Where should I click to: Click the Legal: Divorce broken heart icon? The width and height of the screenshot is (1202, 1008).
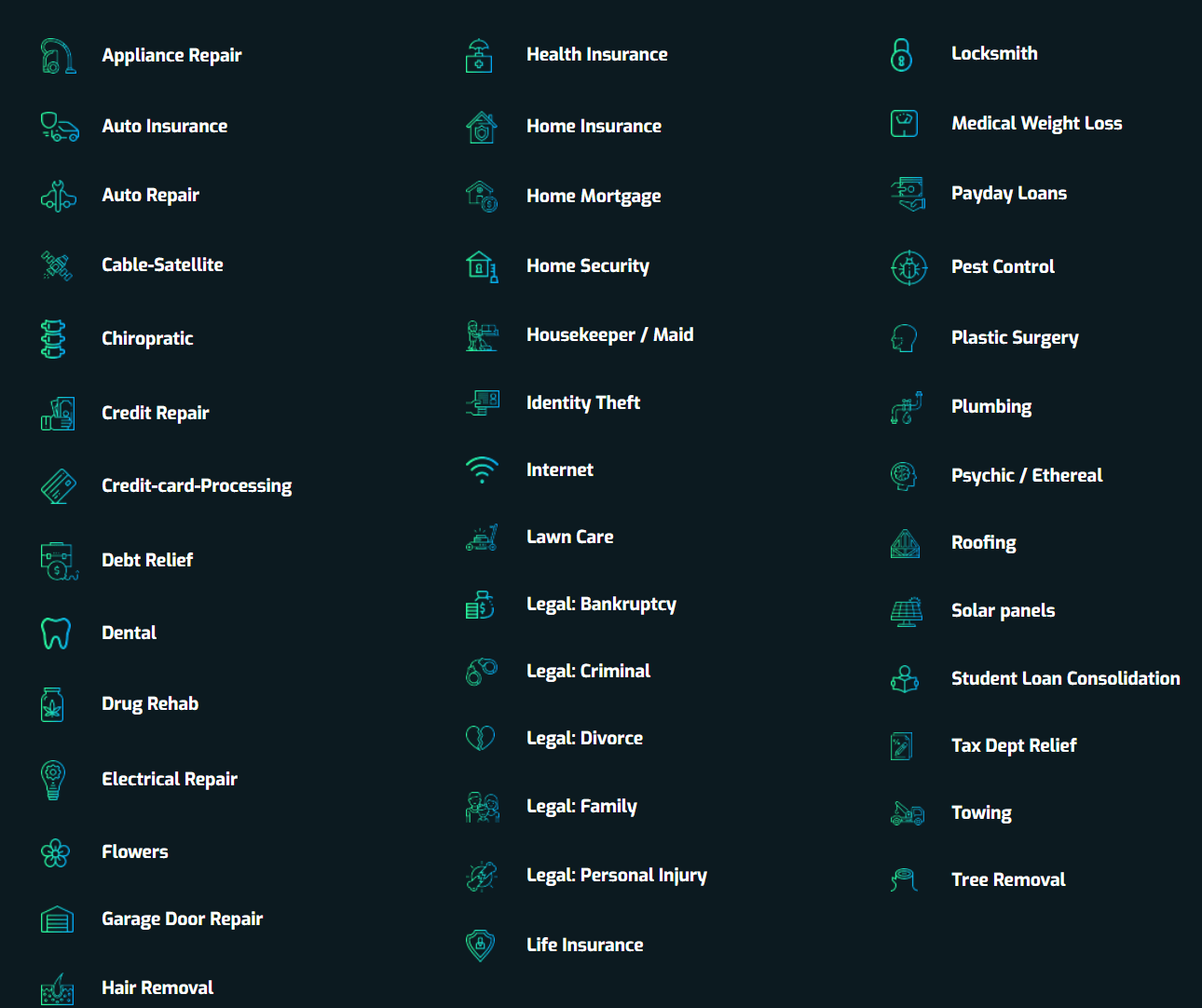tap(481, 739)
